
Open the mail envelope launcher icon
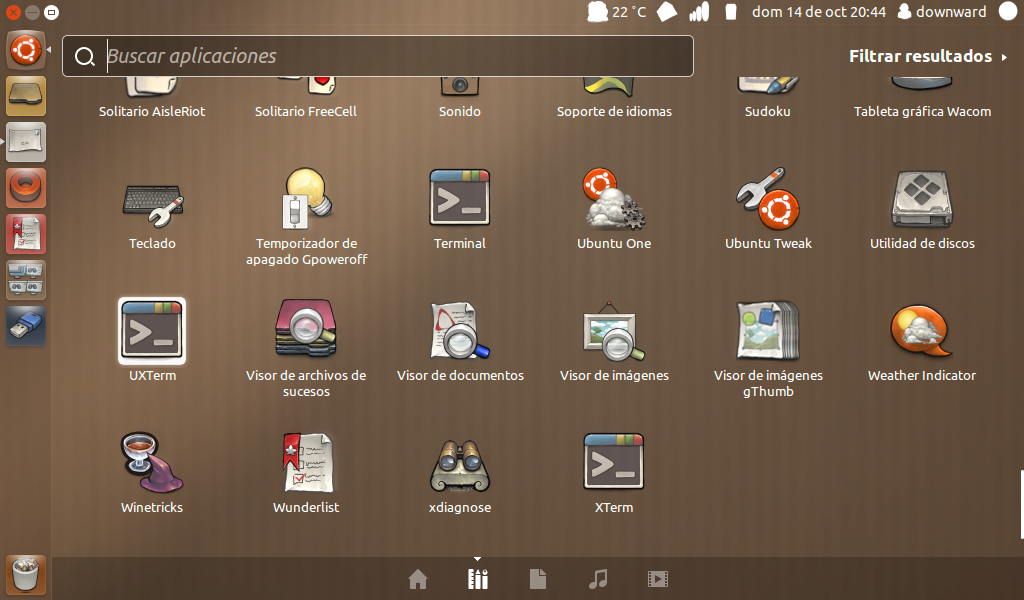(x=26, y=142)
